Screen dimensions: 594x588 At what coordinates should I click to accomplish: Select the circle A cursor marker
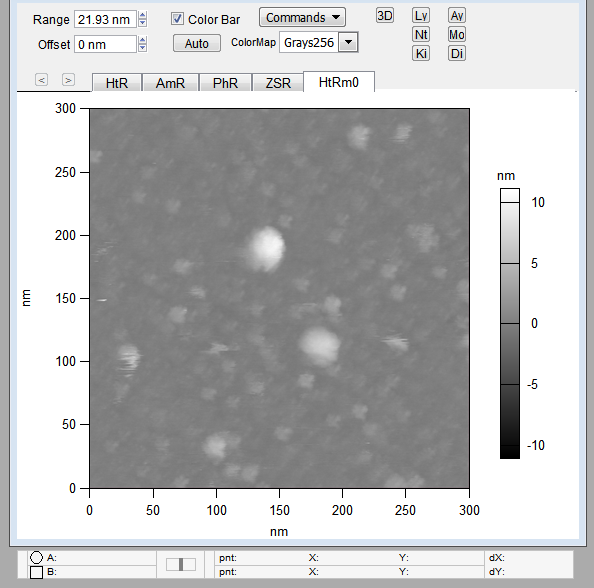36,558
